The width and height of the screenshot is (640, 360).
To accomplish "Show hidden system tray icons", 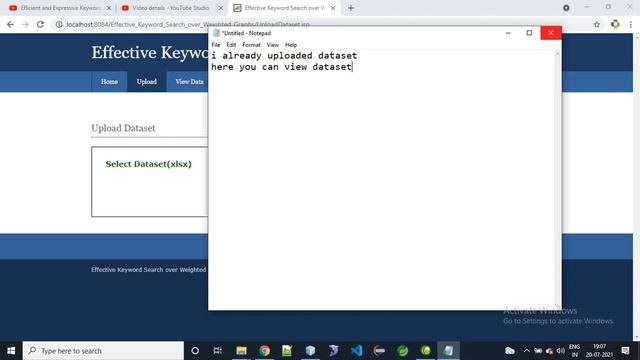I will [527, 351].
